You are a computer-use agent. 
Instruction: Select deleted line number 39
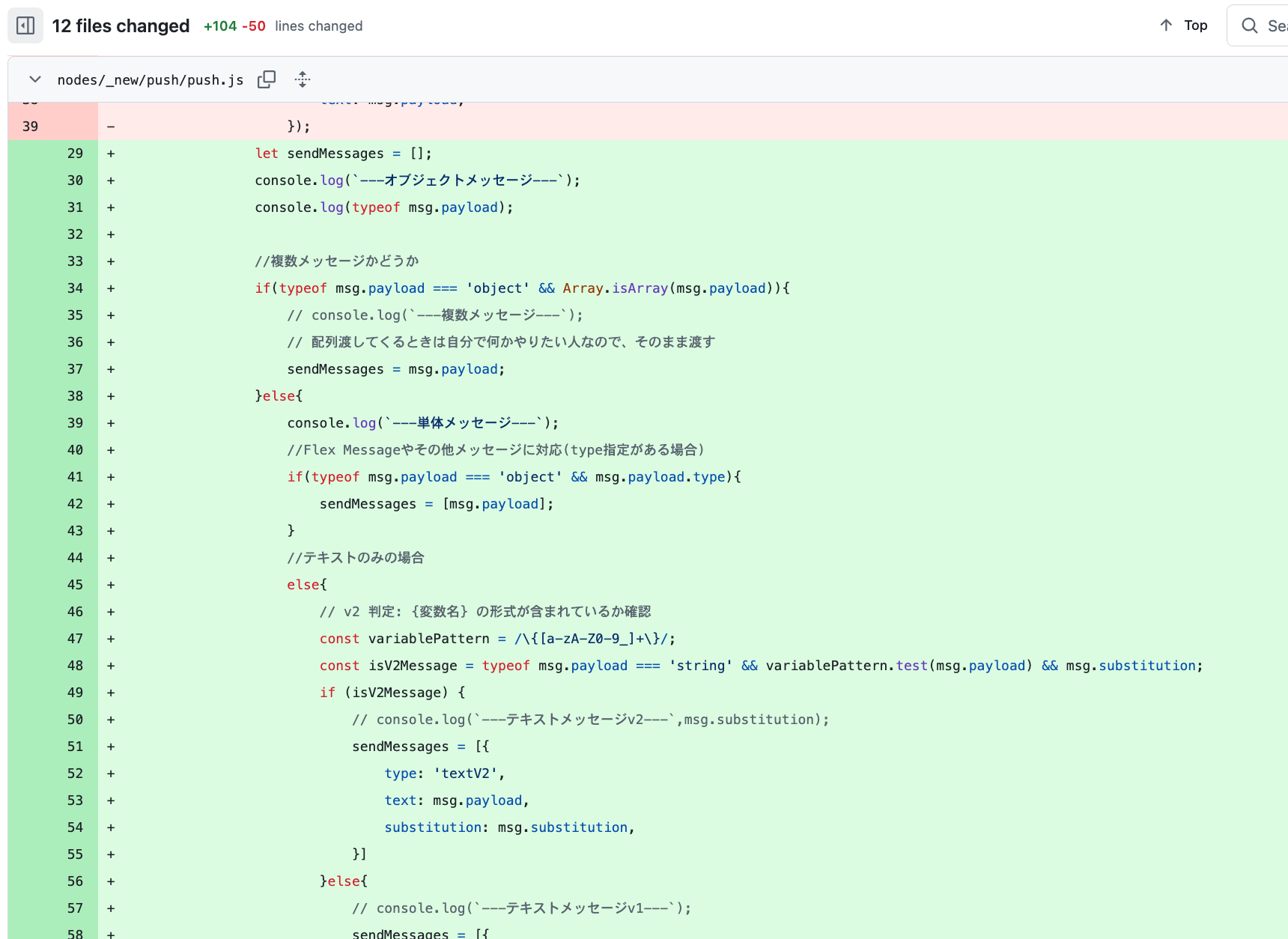(x=30, y=127)
